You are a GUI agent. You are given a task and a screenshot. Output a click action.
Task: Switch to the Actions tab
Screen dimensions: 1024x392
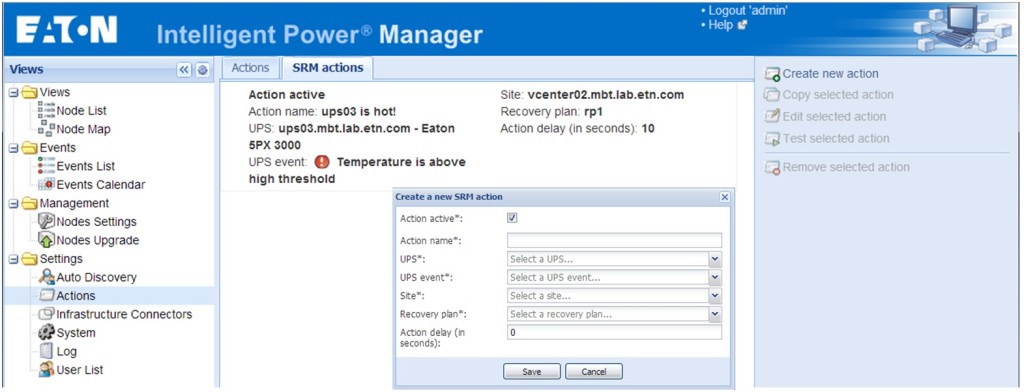pos(250,68)
